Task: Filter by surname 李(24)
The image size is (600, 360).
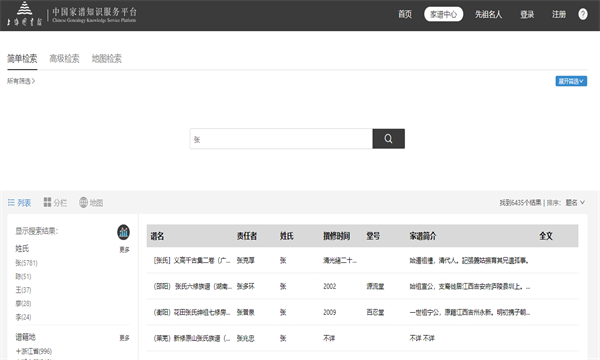Action: pyautogui.click(x=23, y=317)
